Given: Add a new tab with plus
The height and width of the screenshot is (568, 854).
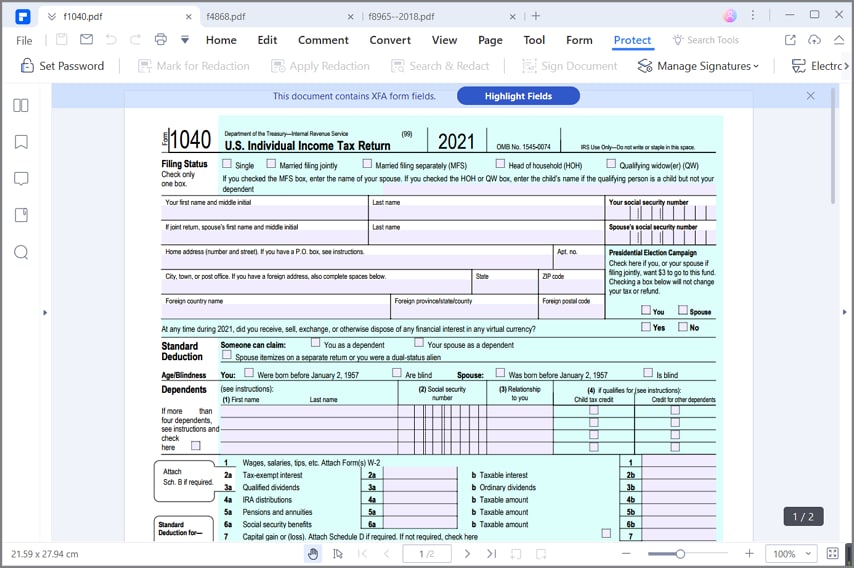Looking at the screenshot, I should [x=536, y=16].
